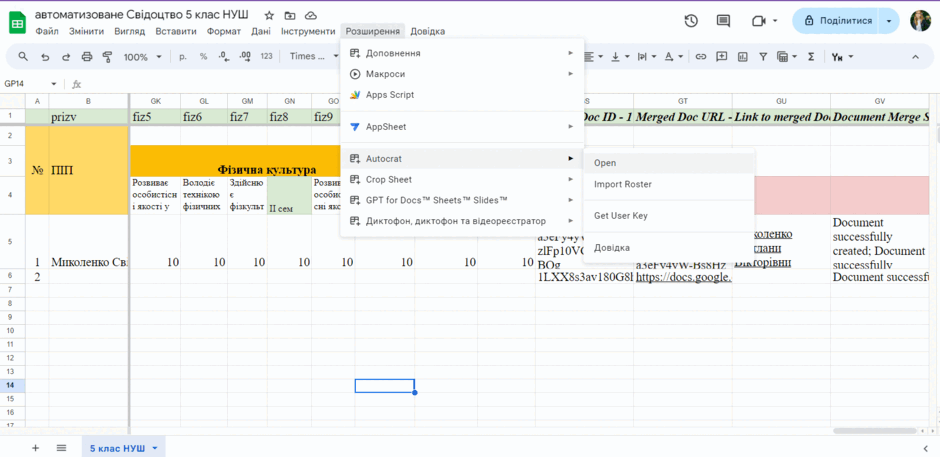Select row 14 header

click(12, 386)
